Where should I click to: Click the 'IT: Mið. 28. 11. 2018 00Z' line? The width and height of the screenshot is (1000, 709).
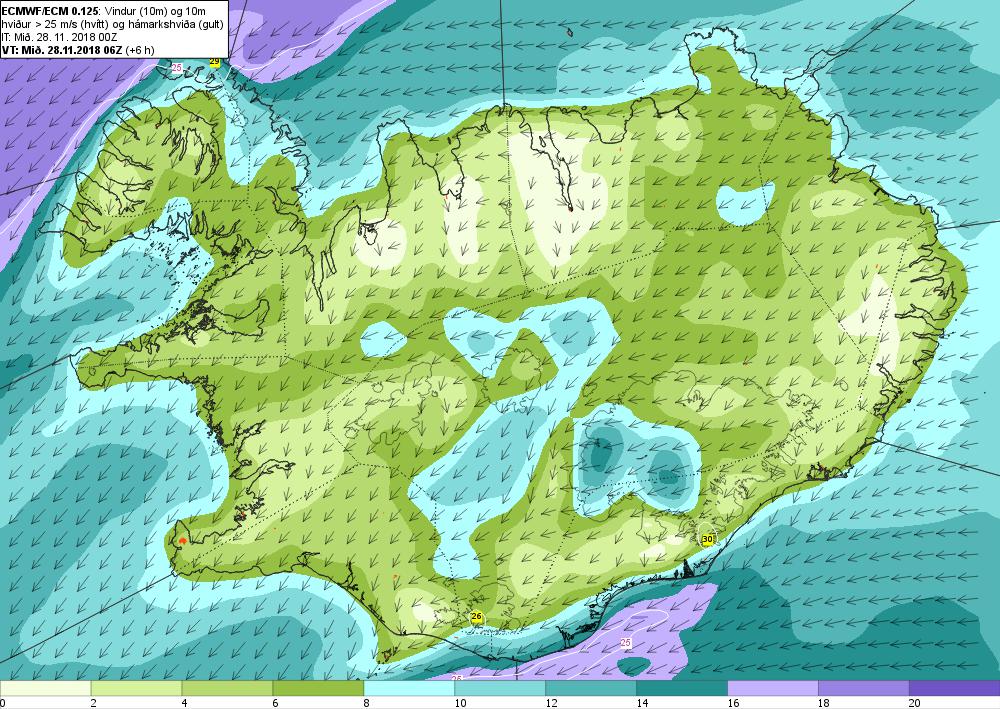pos(59,36)
